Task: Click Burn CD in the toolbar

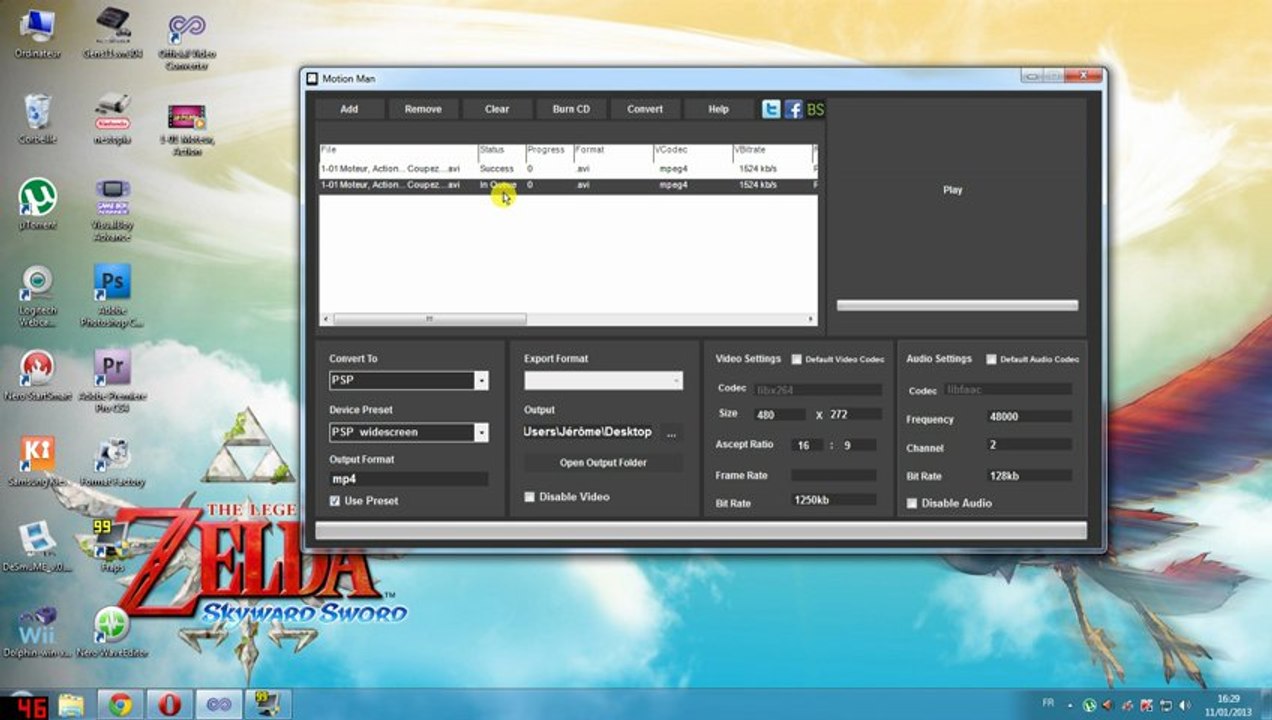Action: (571, 109)
